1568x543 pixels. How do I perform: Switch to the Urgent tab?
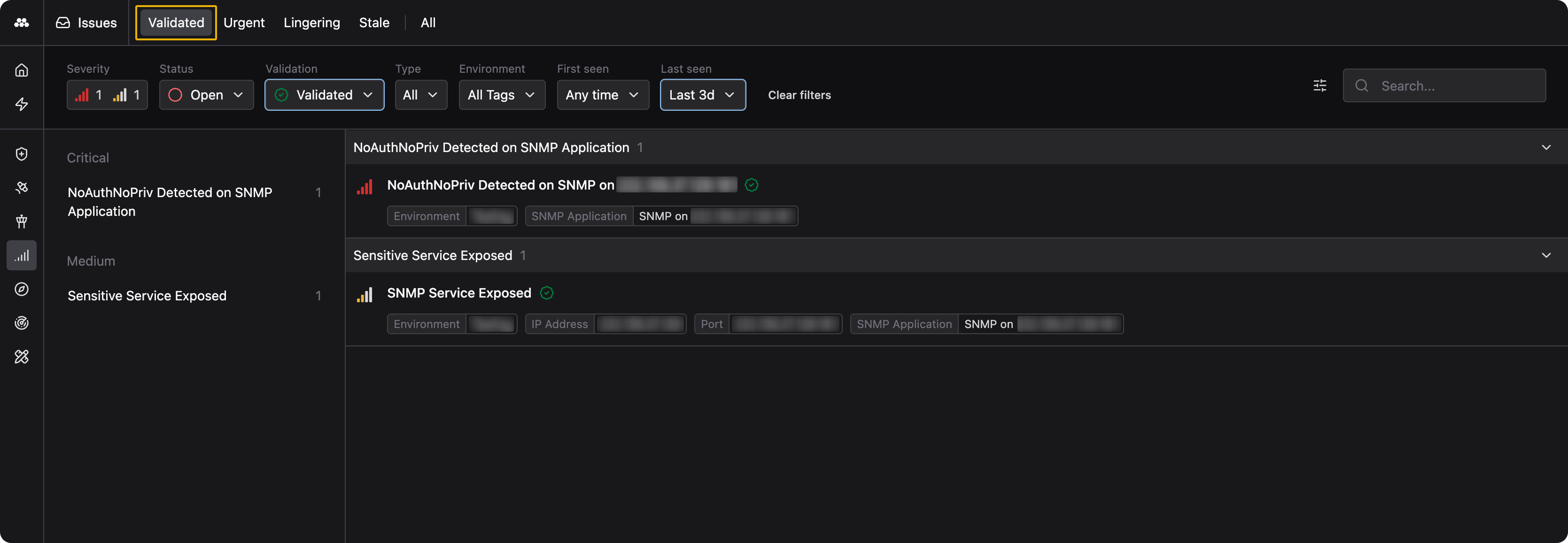243,23
